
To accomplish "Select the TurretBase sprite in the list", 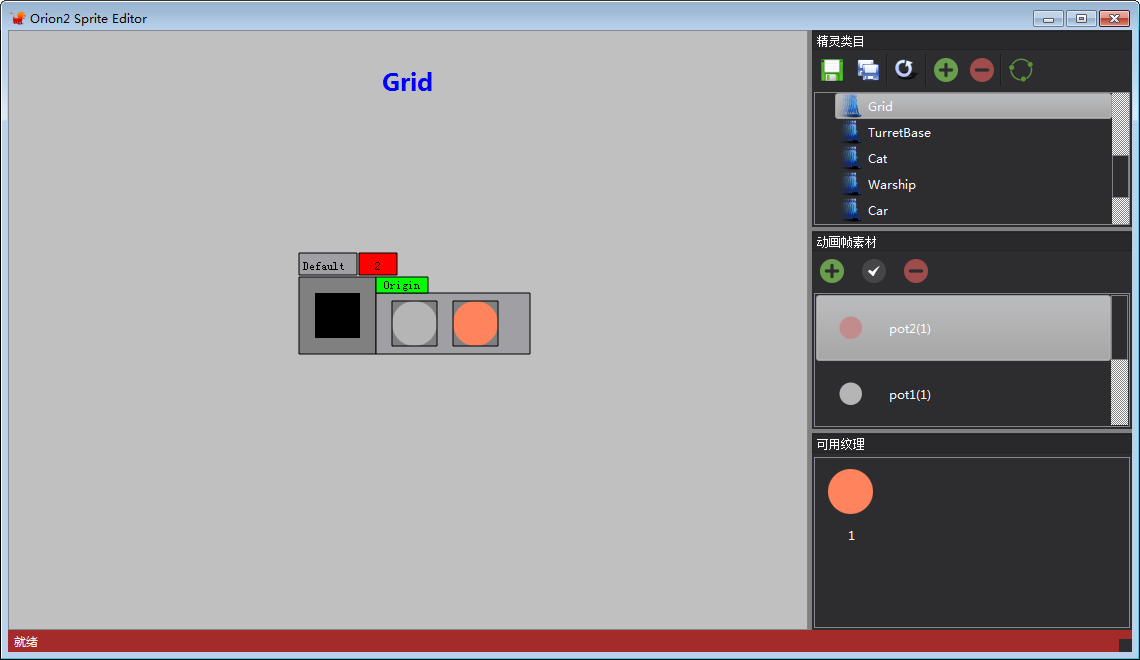I will coord(898,133).
